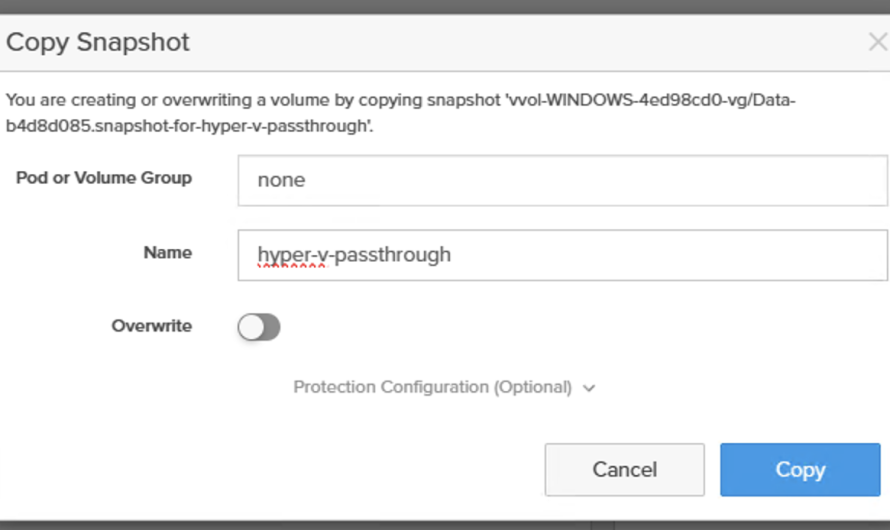Viewport: 890px width, 530px height.
Task: Toggle the Overwrite switch on
Action: 259,327
